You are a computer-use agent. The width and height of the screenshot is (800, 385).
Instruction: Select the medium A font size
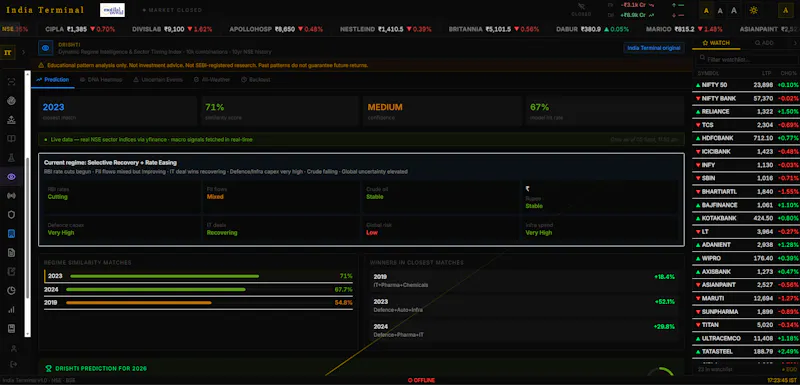pos(720,10)
